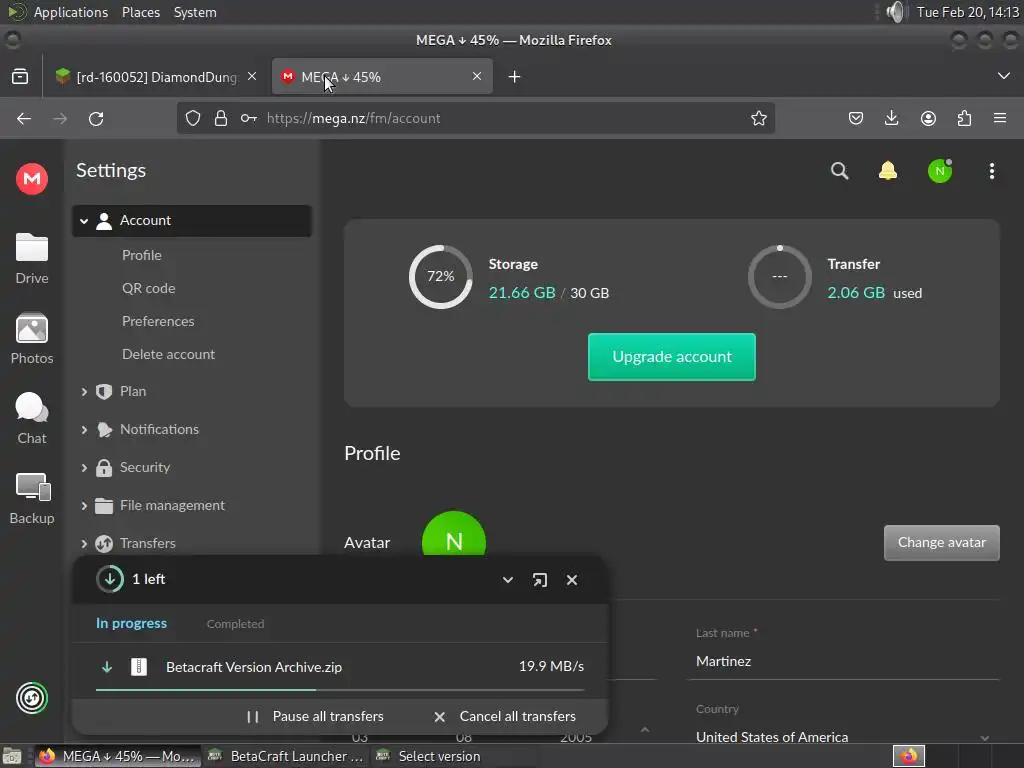Expand the Security settings section
This screenshot has height=768, width=1024.
(84, 468)
